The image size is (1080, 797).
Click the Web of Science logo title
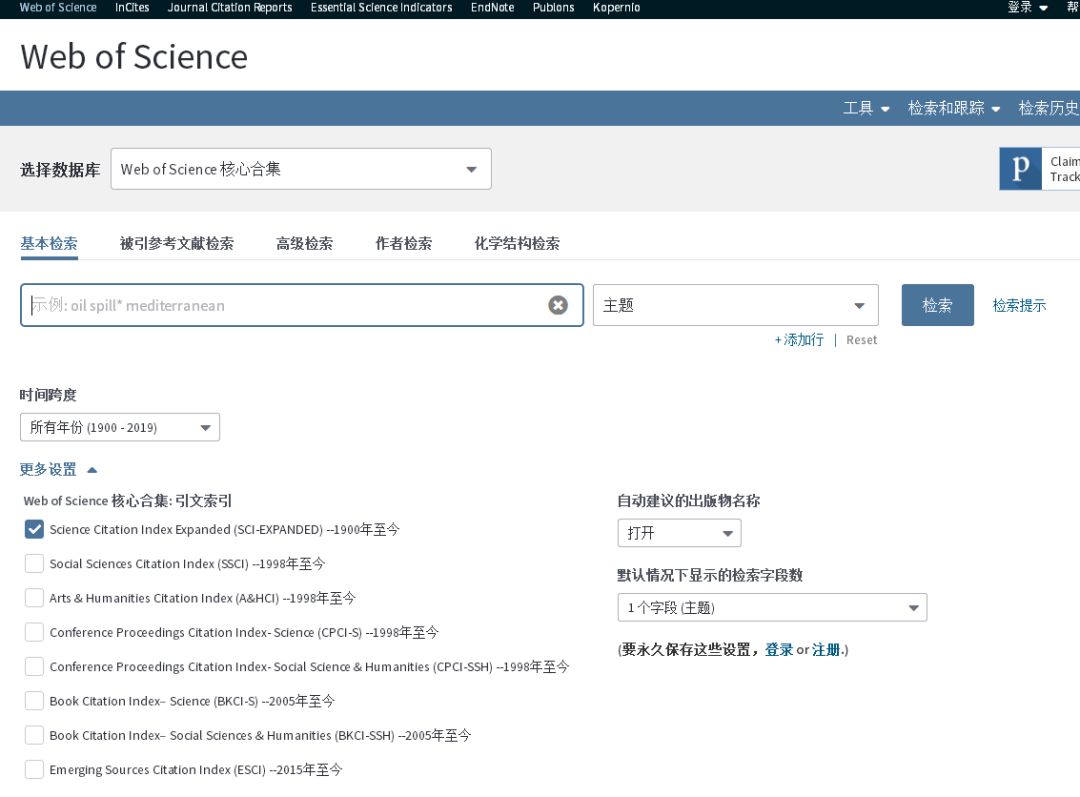point(134,56)
